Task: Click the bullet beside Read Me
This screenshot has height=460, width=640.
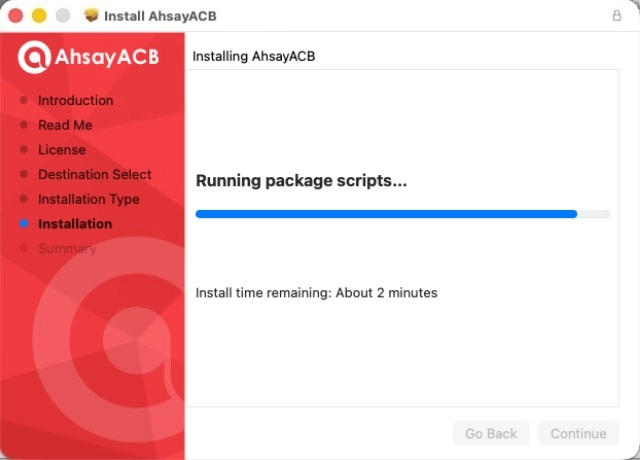Action: click(x=24, y=125)
